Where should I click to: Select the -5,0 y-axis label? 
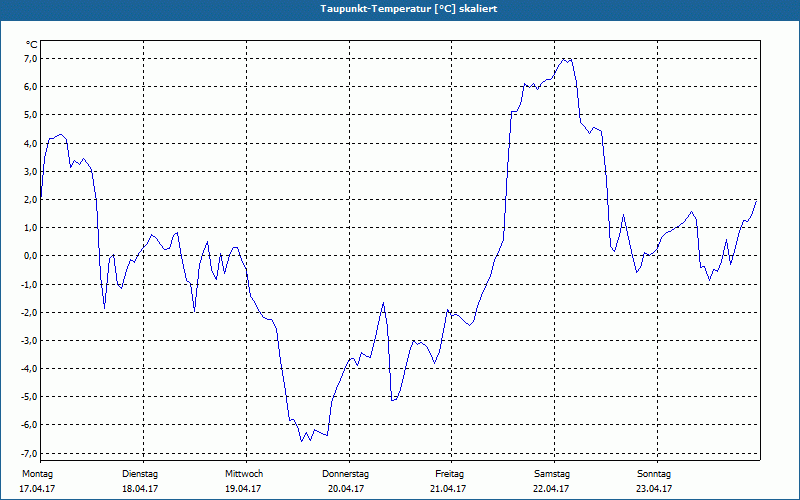click(29, 397)
